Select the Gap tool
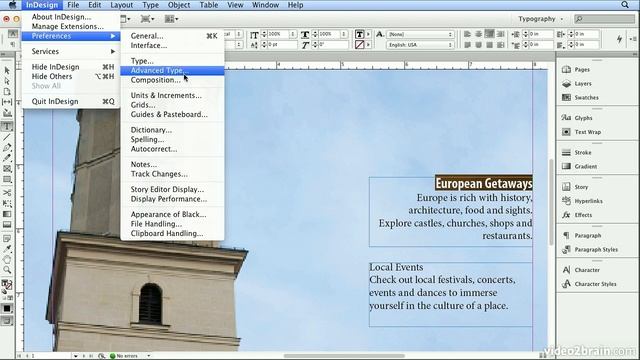Screen dimensions: 640x360 point(7,102)
